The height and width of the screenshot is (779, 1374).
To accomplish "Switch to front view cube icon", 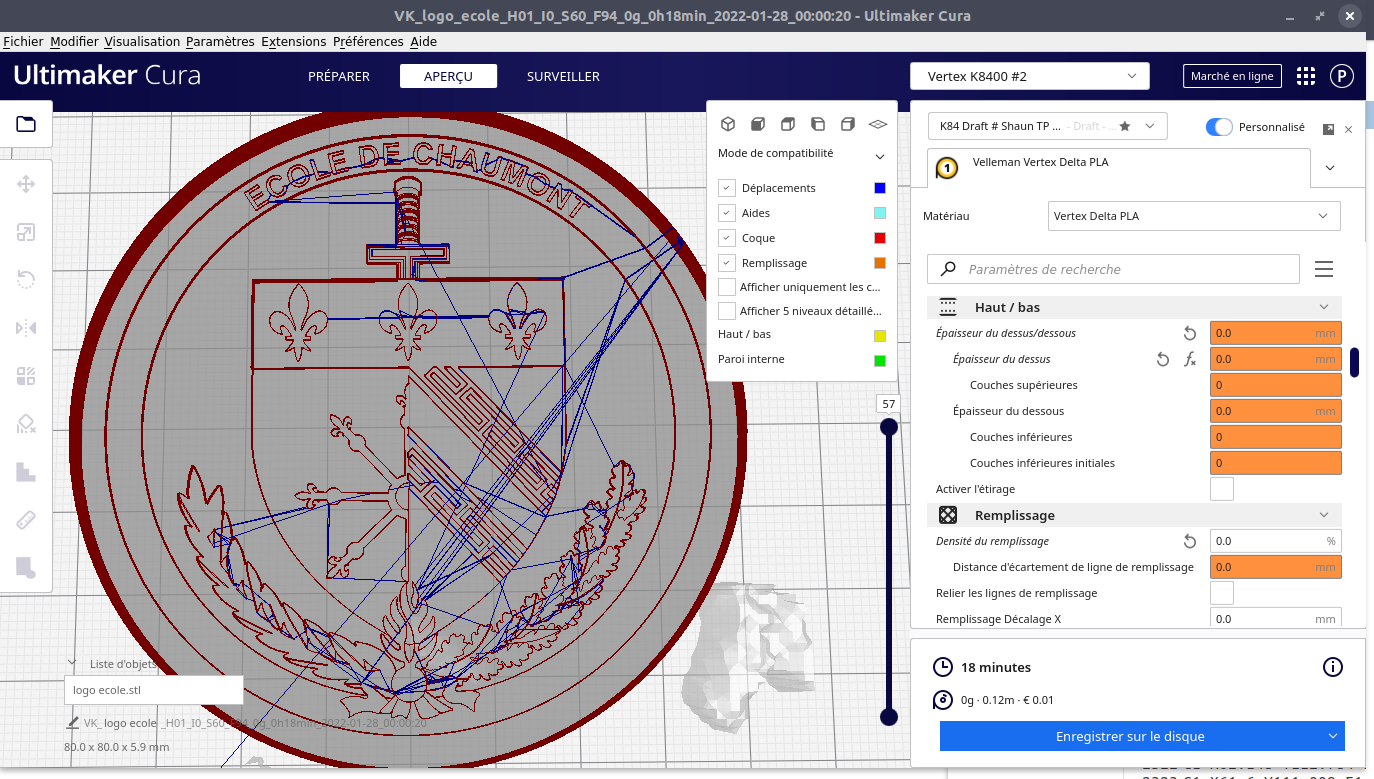I will coord(758,124).
